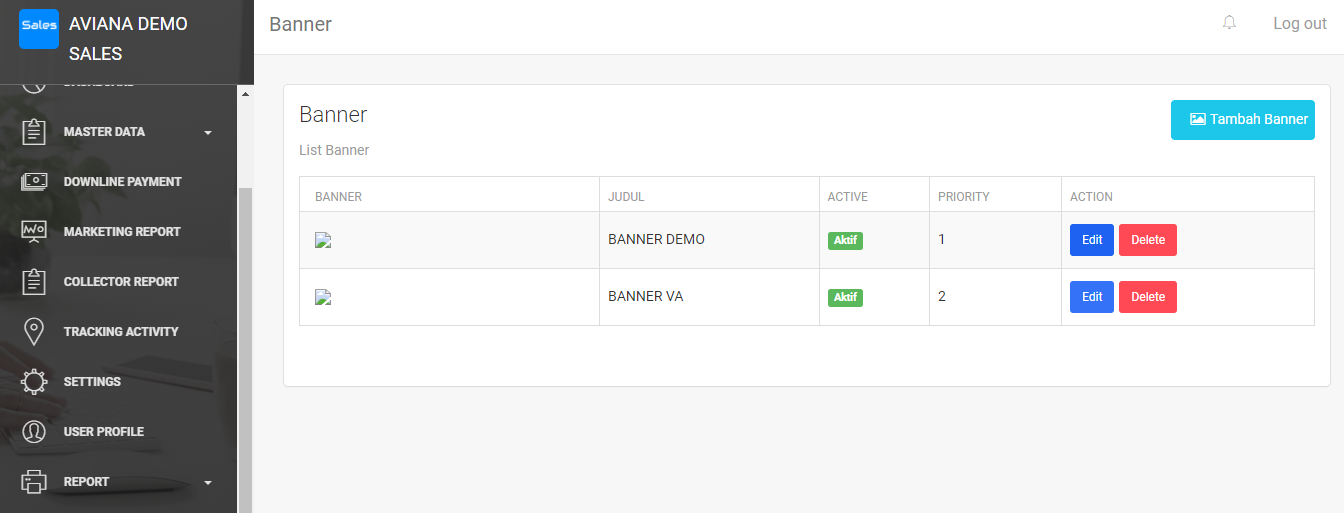Click the Report printer icon
Viewport: 1344px width, 513px height.
34,482
